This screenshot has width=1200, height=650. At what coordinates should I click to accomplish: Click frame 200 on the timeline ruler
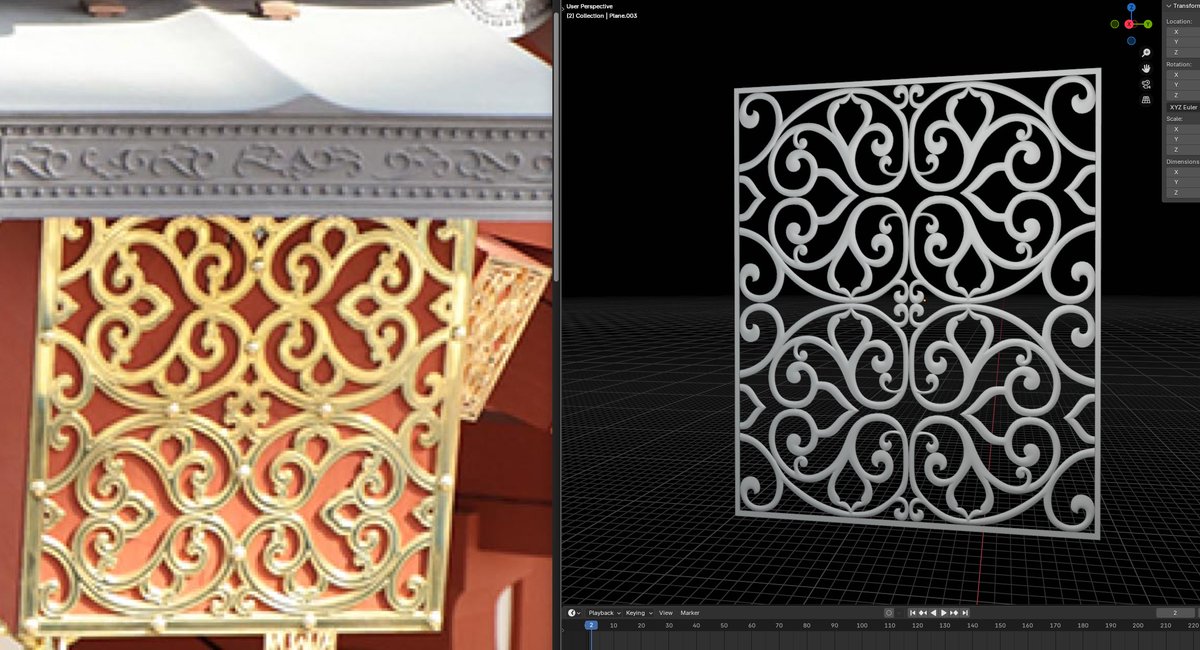coord(1138,626)
